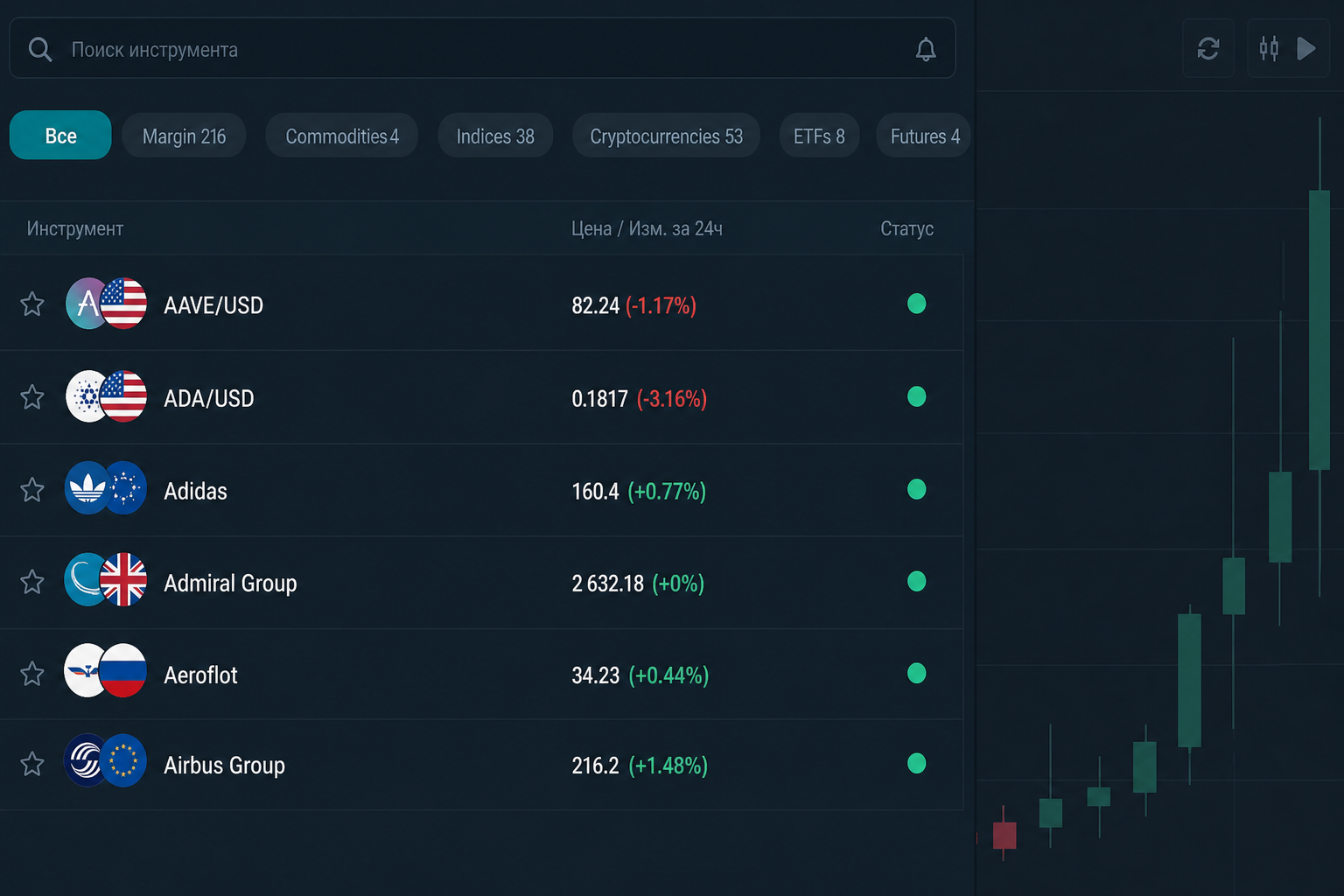Open the candlestick chart settings icon
1344x896 pixels.
1269,48
